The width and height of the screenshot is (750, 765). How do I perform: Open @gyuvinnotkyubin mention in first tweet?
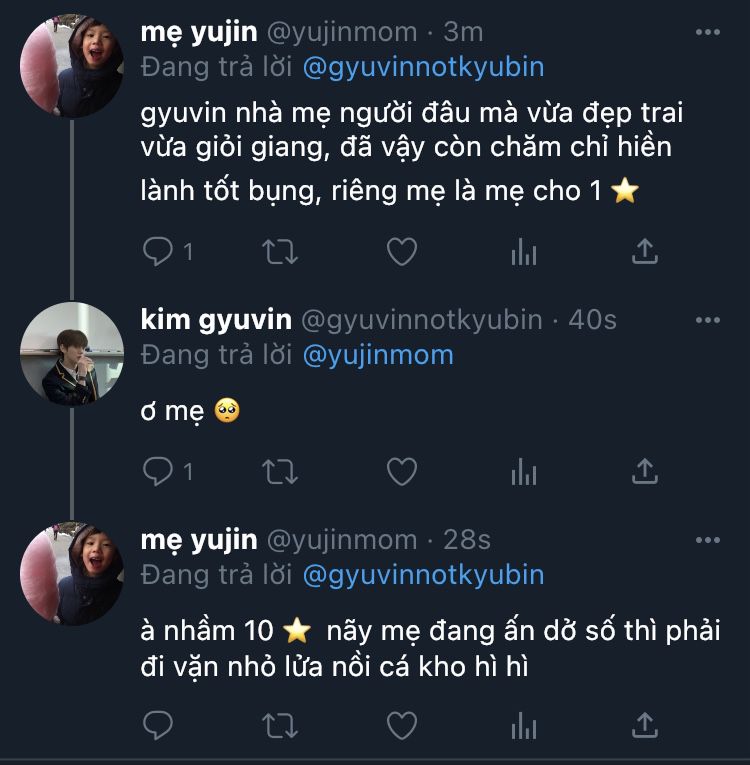click(x=422, y=67)
